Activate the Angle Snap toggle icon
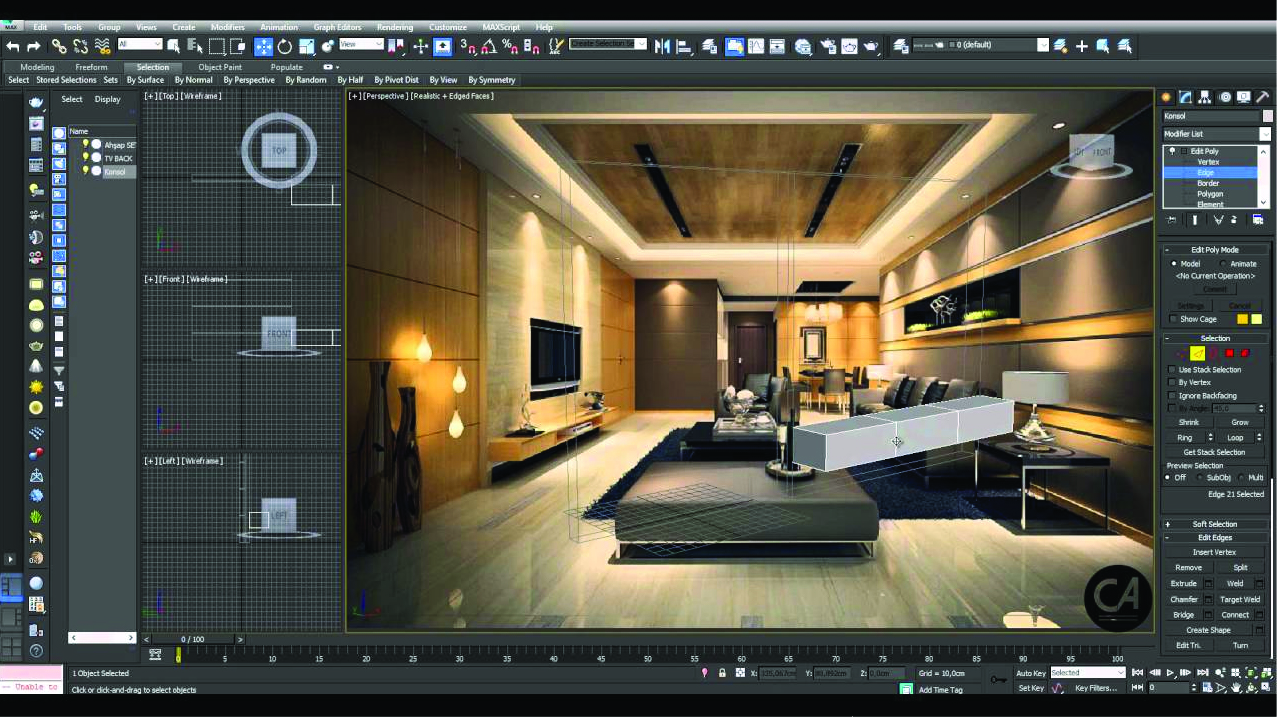 coord(488,45)
